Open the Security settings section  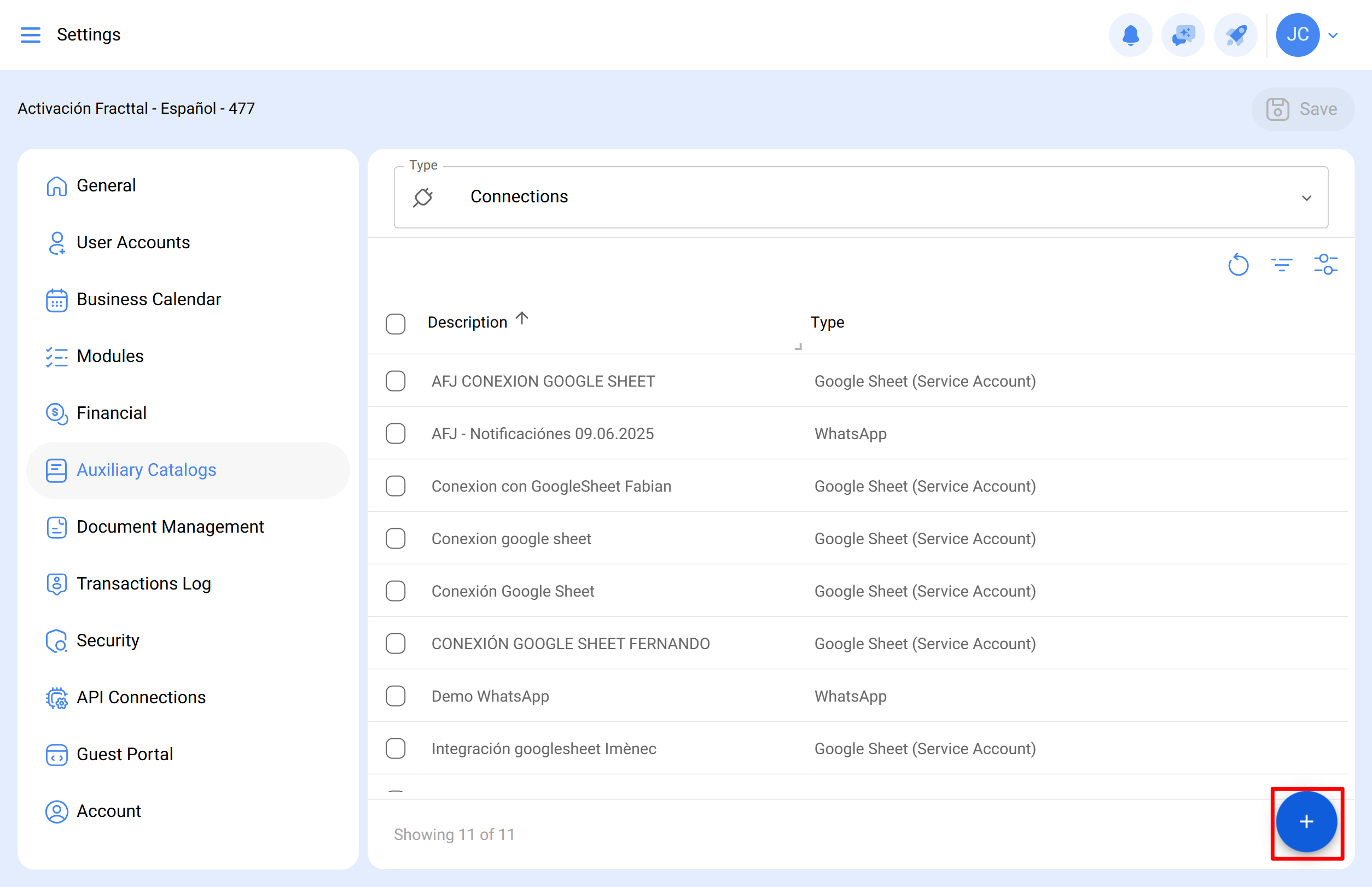[x=108, y=640]
